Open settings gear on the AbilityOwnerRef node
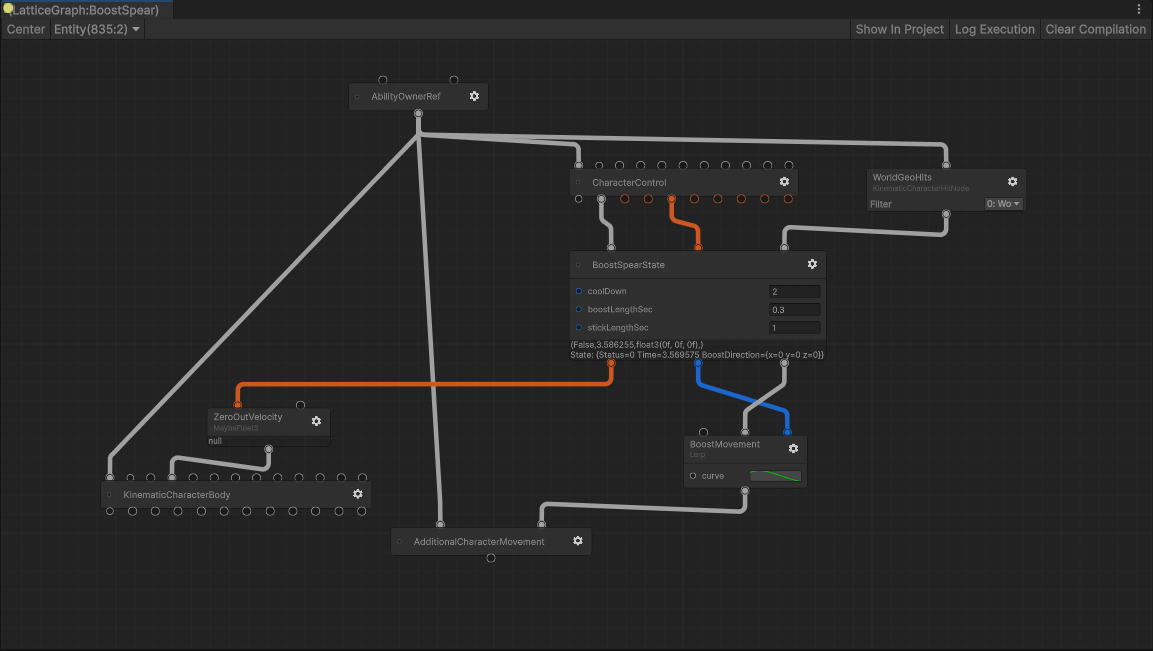 click(473, 96)
